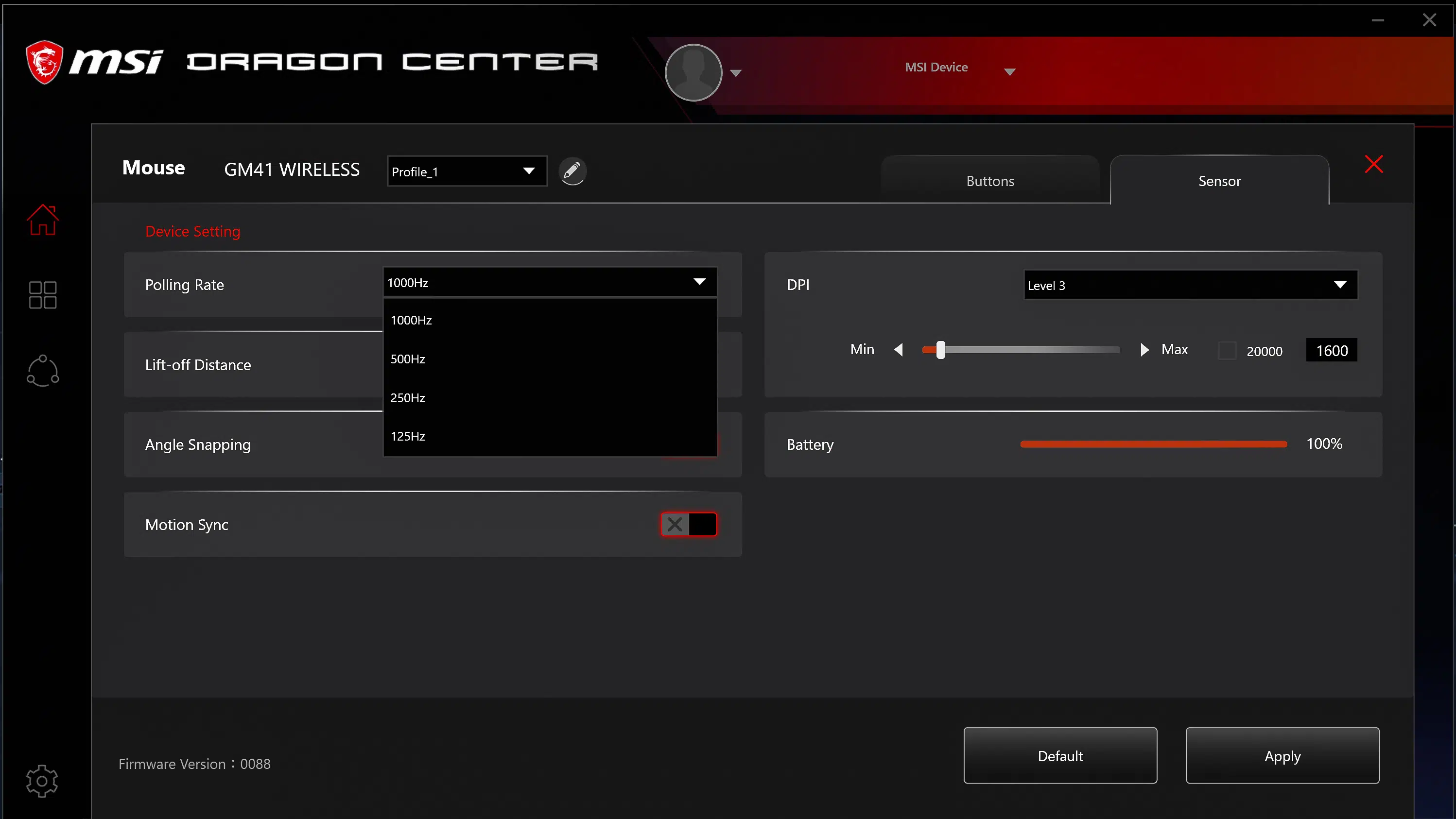Select 500Hz polling rate option
Image resolution: width=1456 pixels, height=819 pixels.
coord(550,359)
